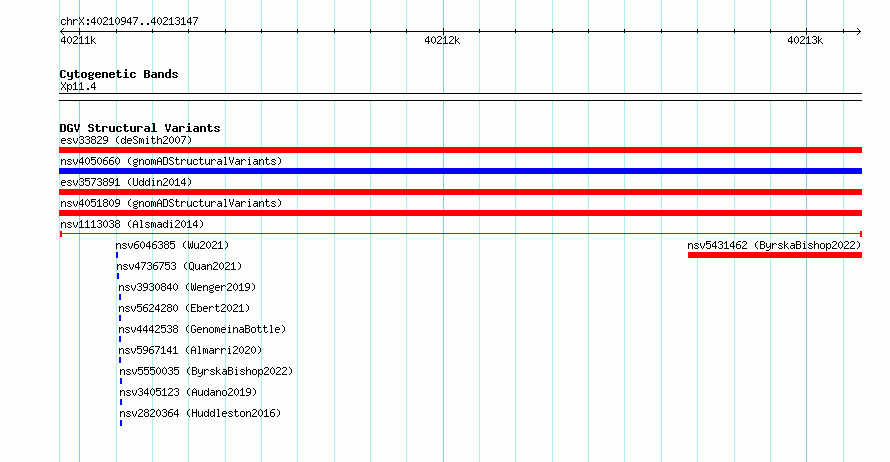Click the esv33829 (deSmith2007) variant label
This screenshot has width=890, height=462.
click(126, 140)
